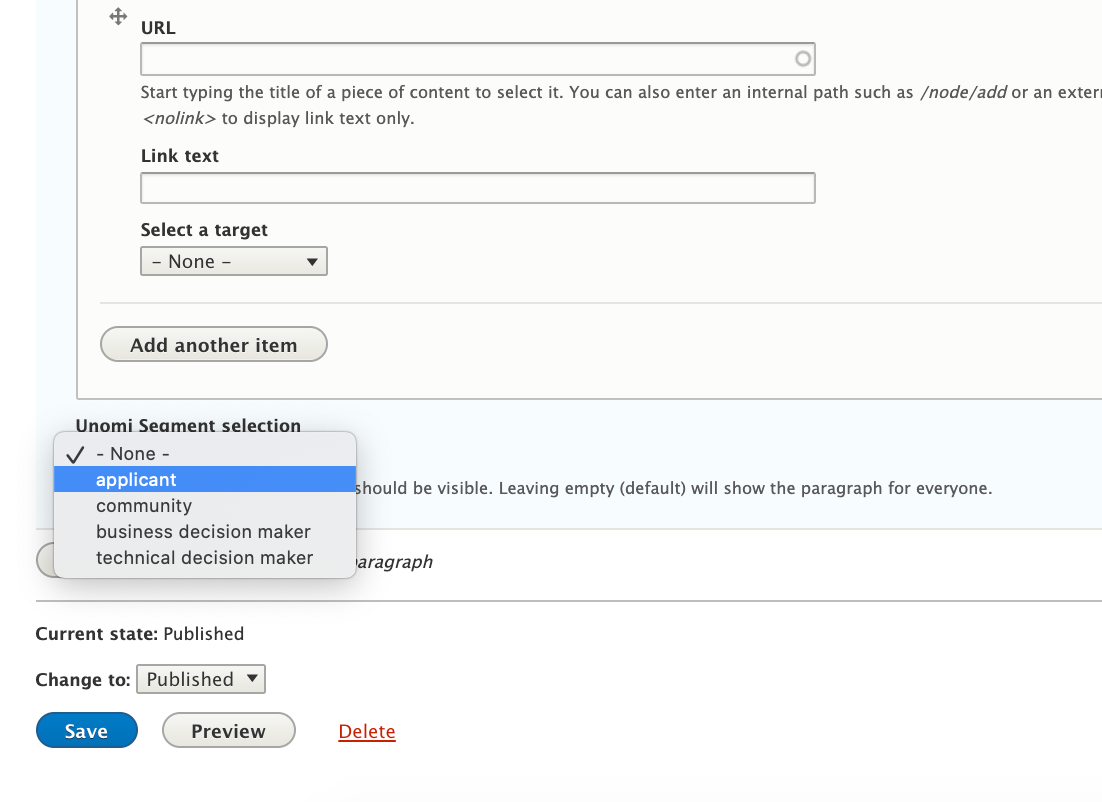Click the autocomplete circle in URL field
Viewport: 1102px width, 802px height.
802,59
